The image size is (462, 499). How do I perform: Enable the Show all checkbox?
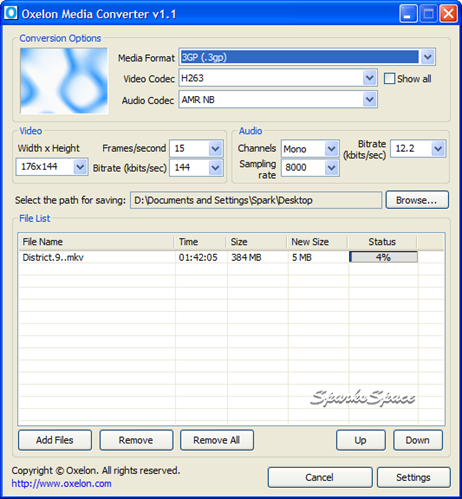389,79
